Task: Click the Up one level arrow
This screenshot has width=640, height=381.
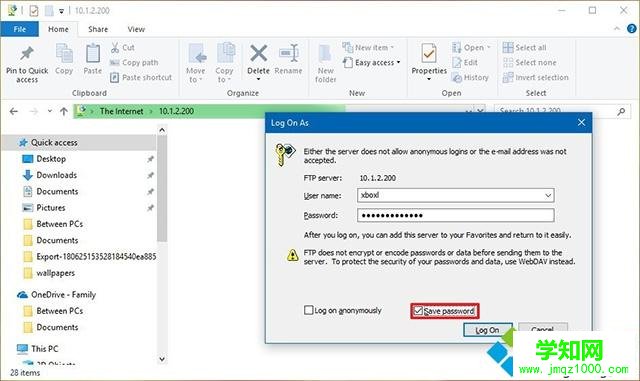Action: (x=64, y=111)
